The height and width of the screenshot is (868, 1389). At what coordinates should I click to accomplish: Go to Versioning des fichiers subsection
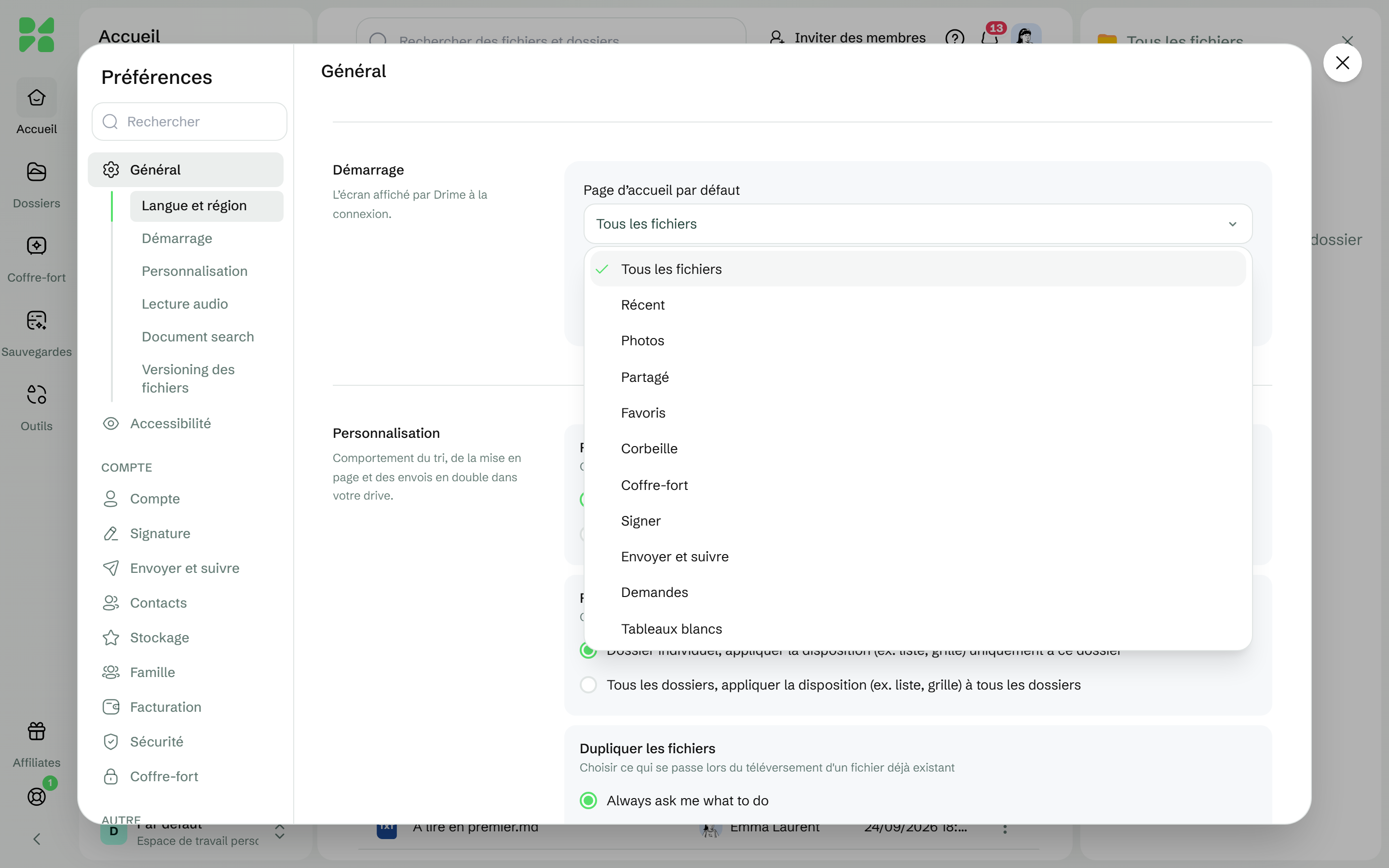click(206, 379)
